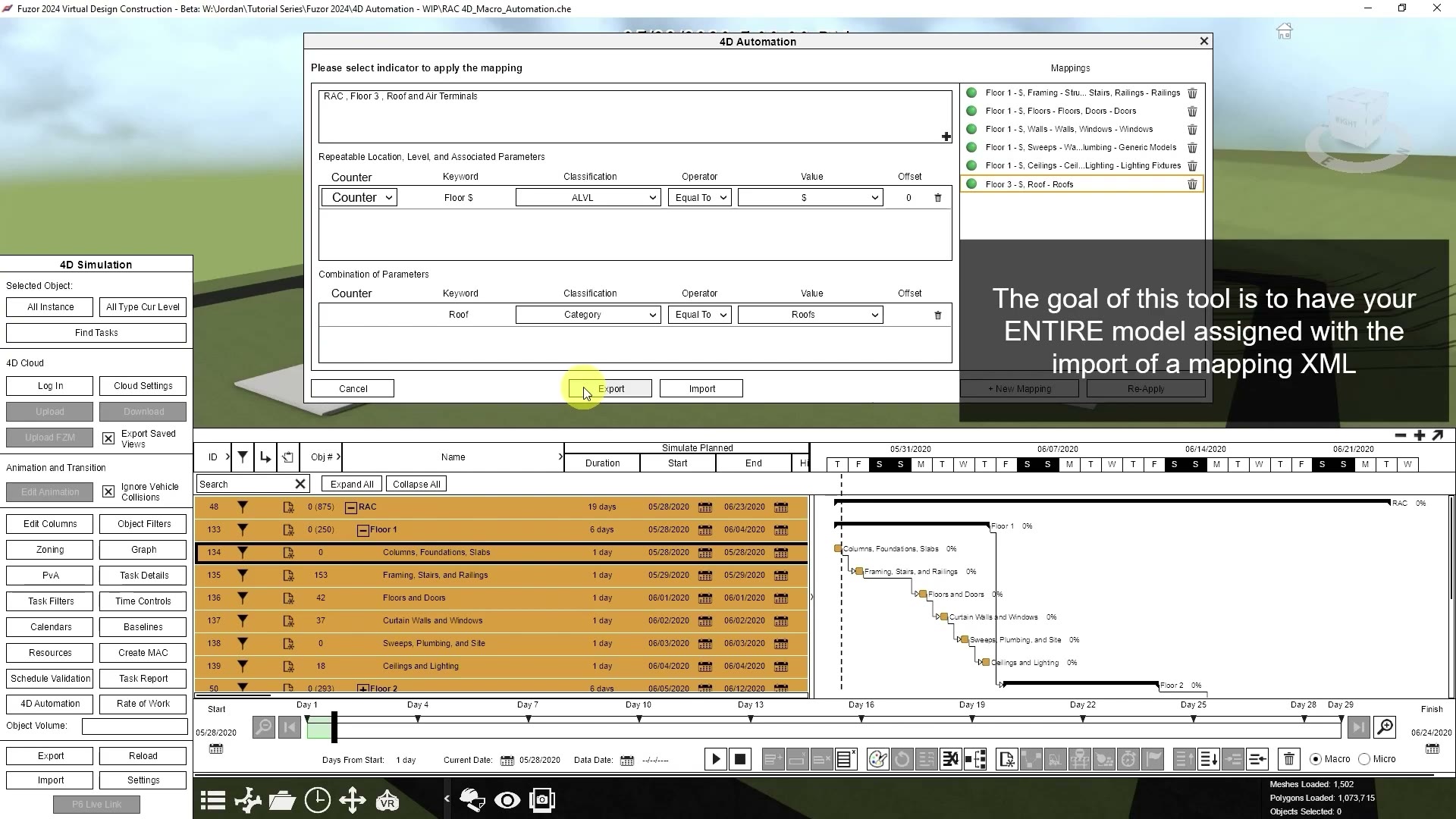This screenshot has width=1456, height=819.
Task: Open the Roofs value dropdown
Action: click(811, 315)
